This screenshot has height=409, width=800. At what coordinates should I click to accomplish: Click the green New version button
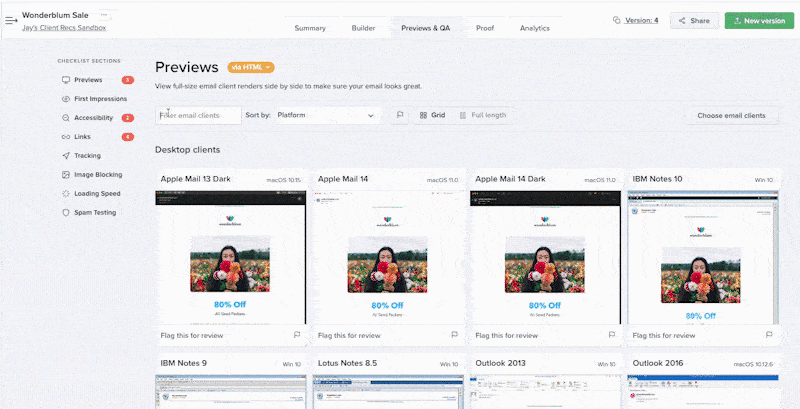[759, 21]
